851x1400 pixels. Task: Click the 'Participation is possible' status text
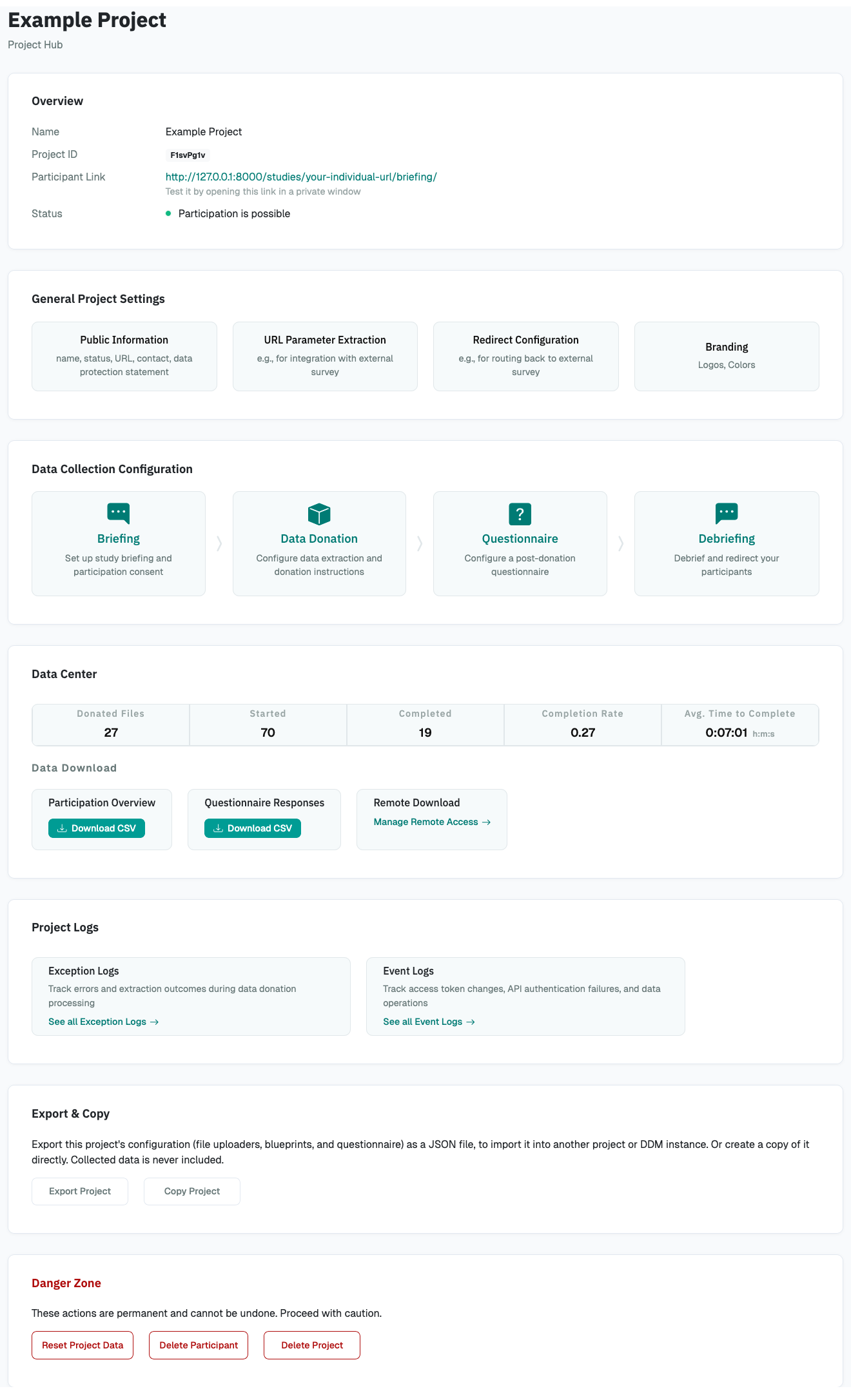234,213
